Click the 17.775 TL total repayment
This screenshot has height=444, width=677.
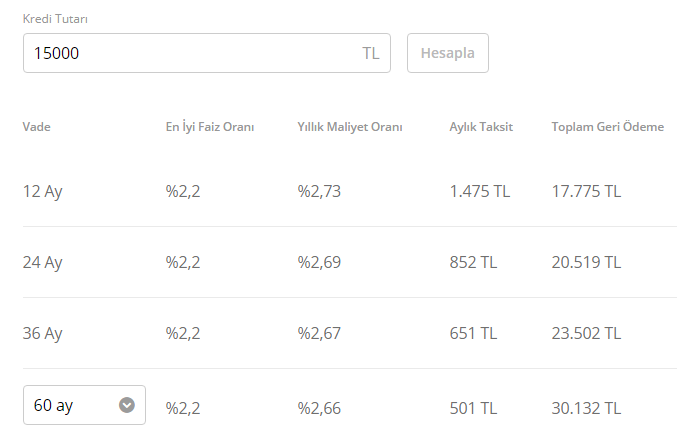tap(586, 191)
